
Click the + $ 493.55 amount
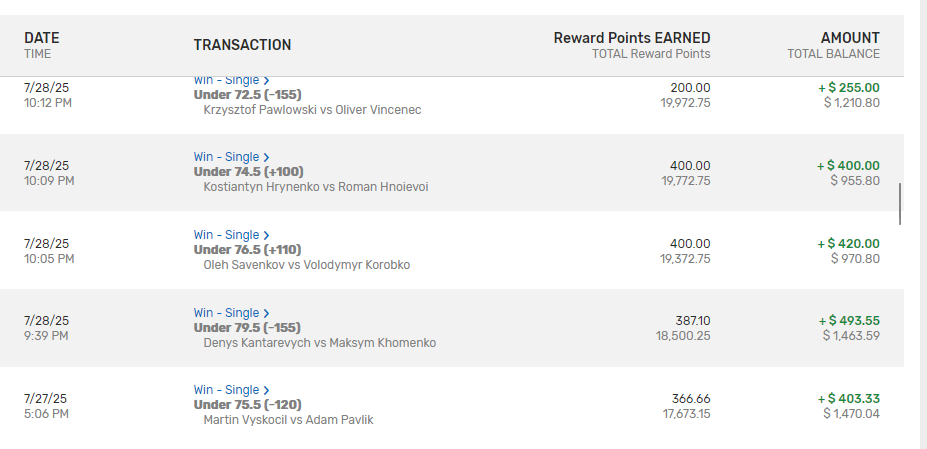pyautogui.click(x=849, y=321)
